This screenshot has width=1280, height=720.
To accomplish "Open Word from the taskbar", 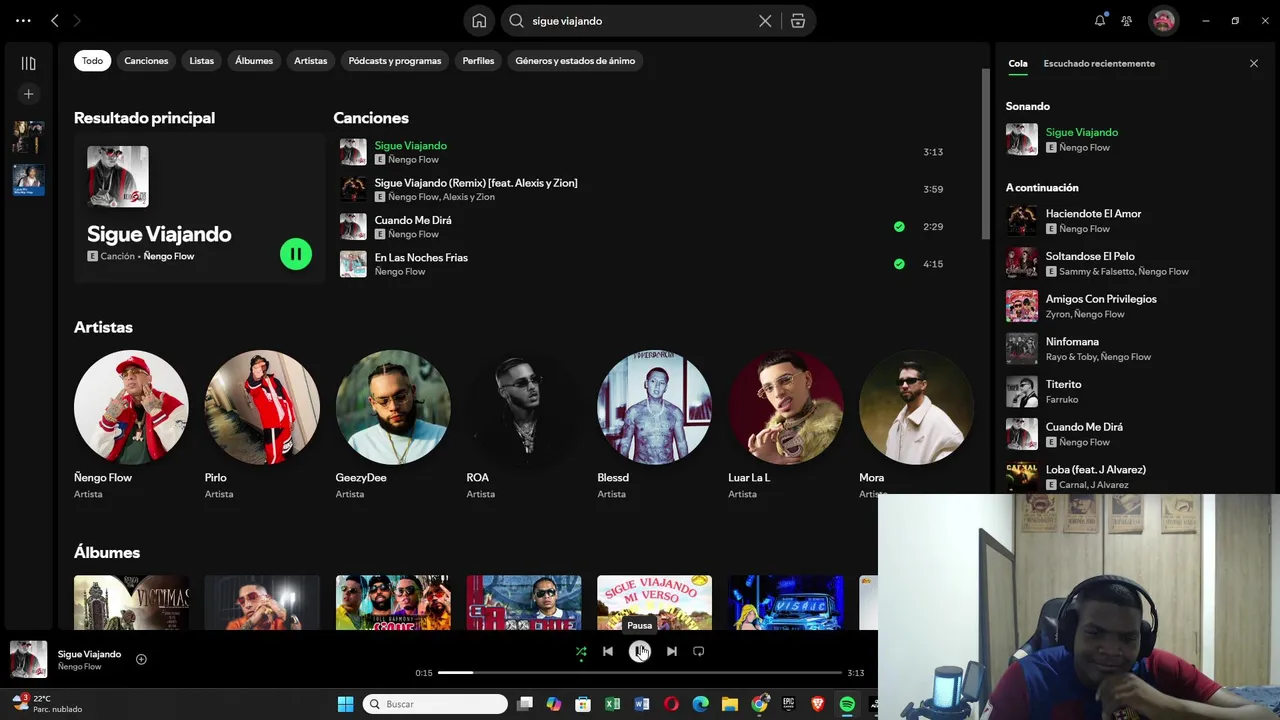I will pos(642,704).
